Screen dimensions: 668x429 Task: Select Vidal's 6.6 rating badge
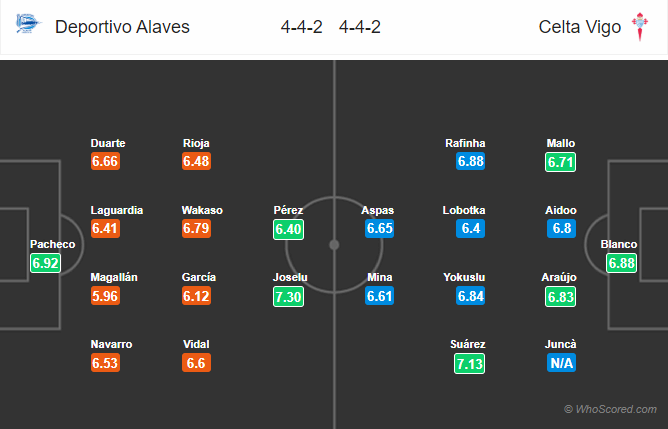point(196,363)
